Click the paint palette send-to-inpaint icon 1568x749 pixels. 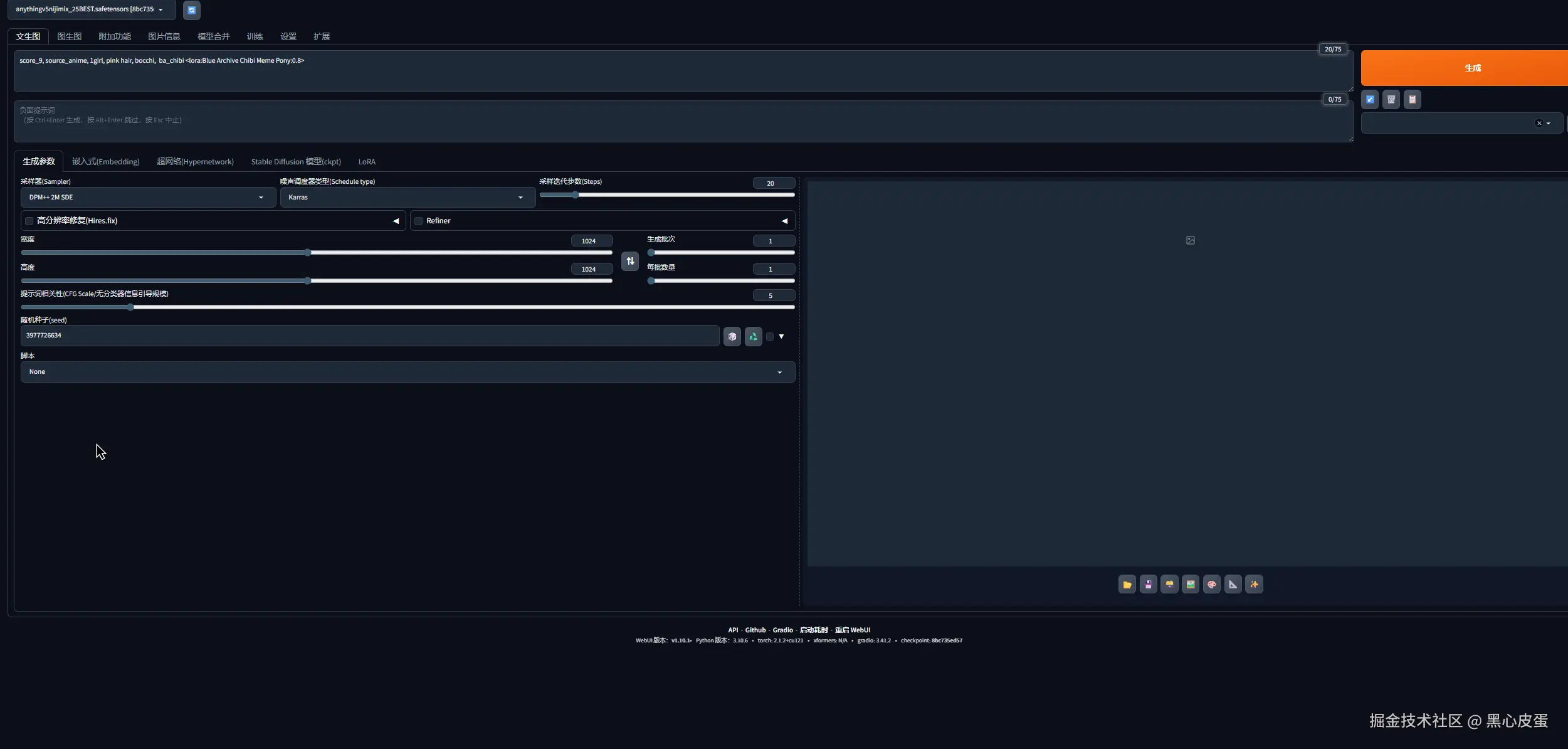coord(1211,584)
